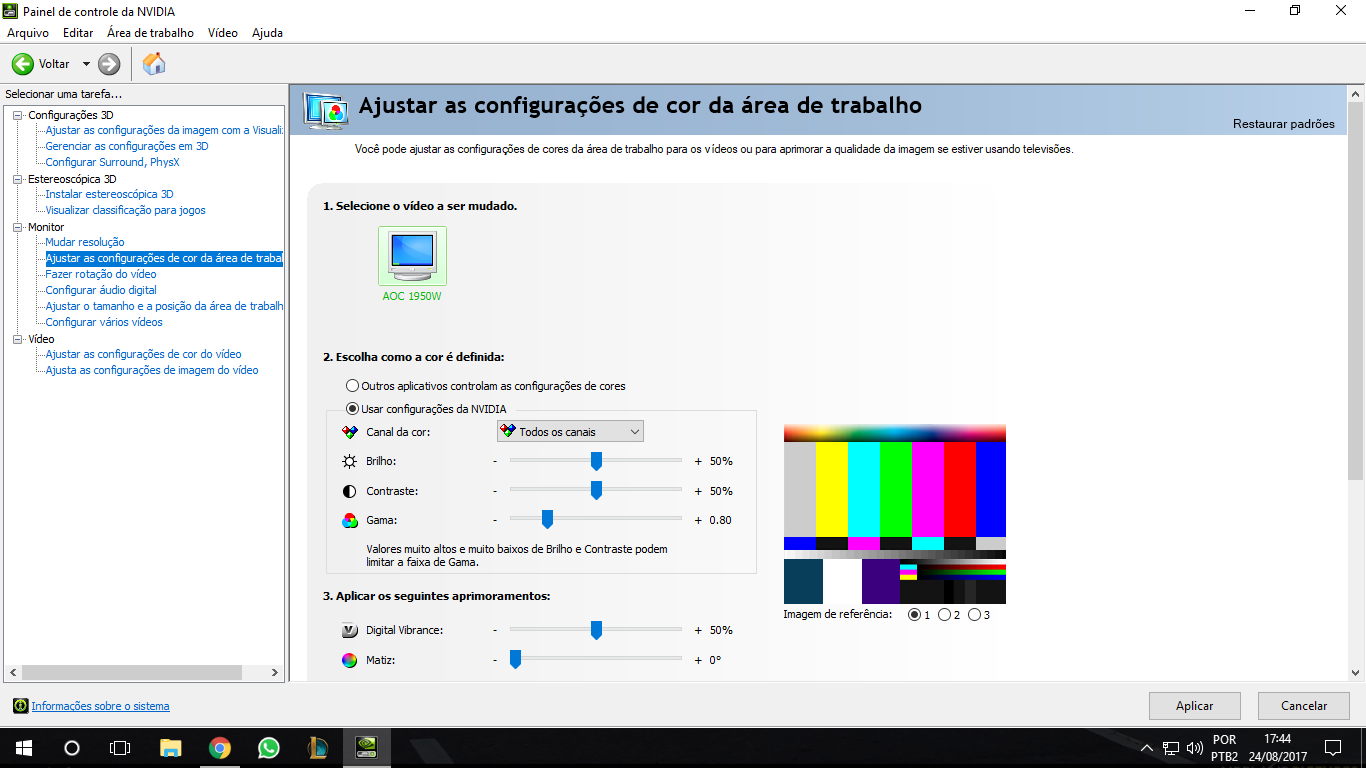Open the Ajuda menu
1366x768 pixels.
click(267, 33)
